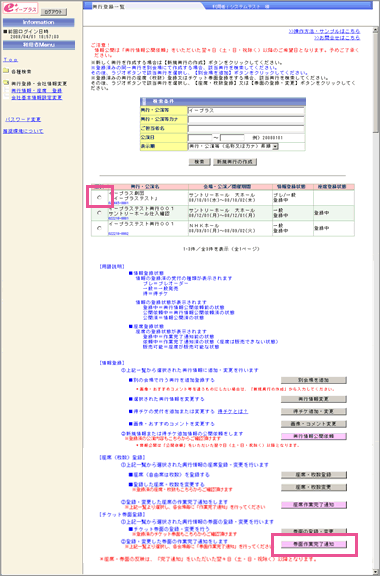
Task: Select radio for サントリーホール仕入確認 row
Action: coord(99,213)
